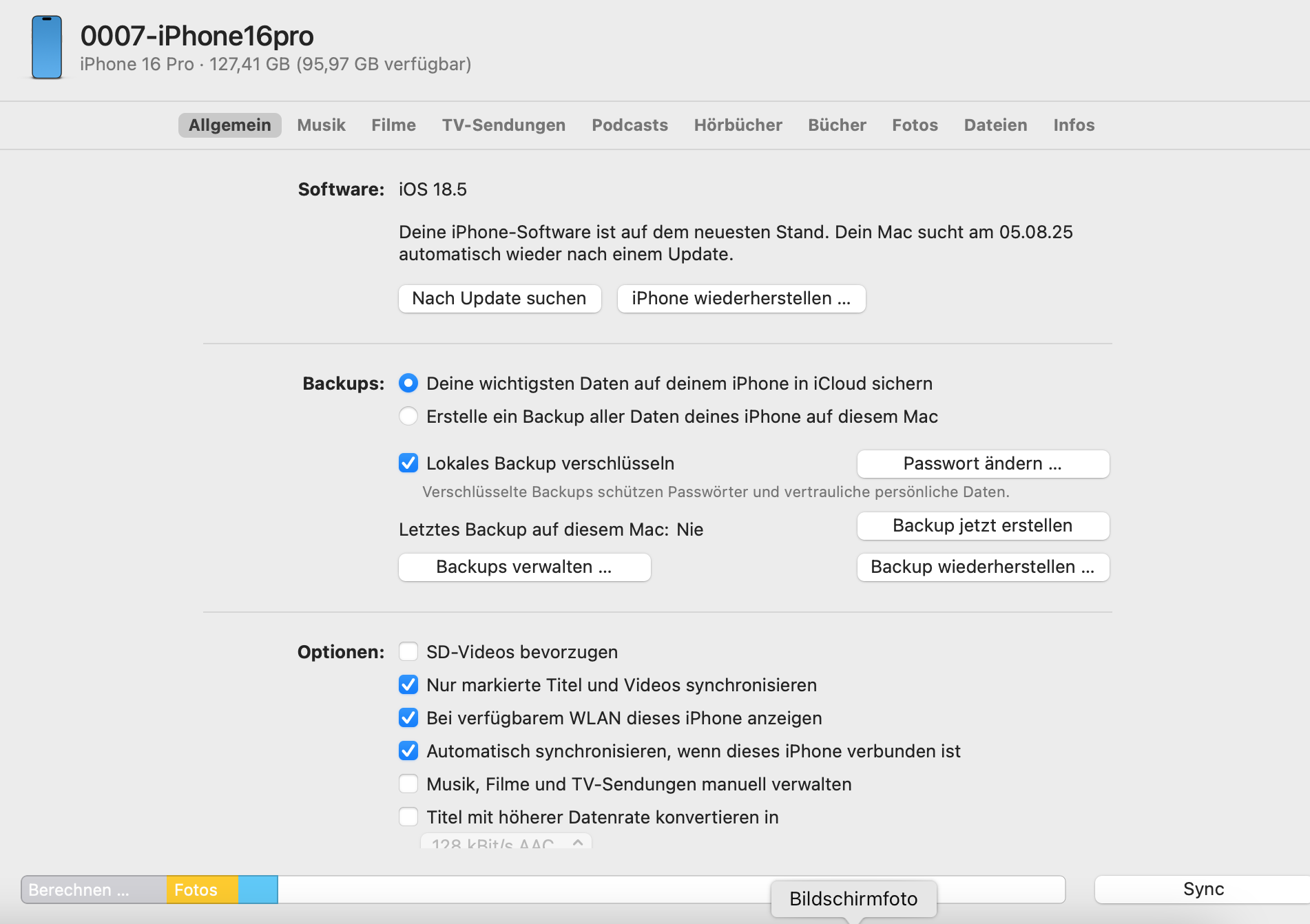Enable manual management of Musik, Filme, TV-Sendungen
The image size is (1310, 924).
[408, 784]
